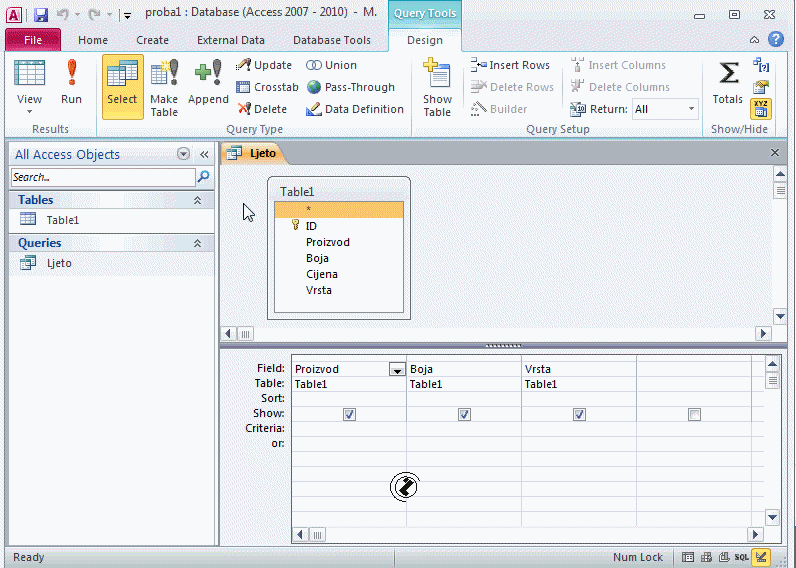This screenshot has height=568, width=796.
Task: Click the Pass-Through query icon
Action: point(351,87)
